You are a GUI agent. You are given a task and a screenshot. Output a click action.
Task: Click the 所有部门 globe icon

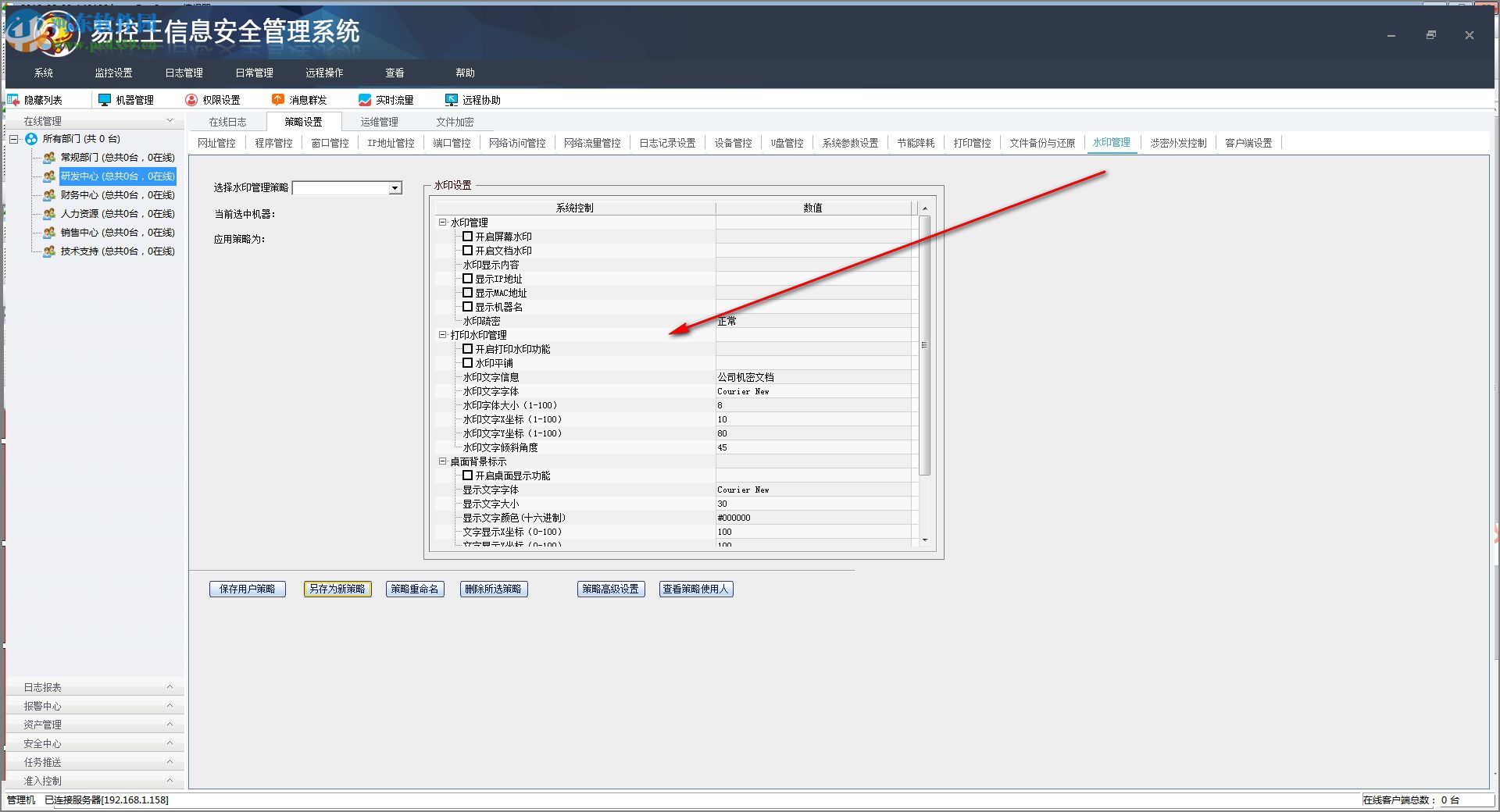pos(31,139)
